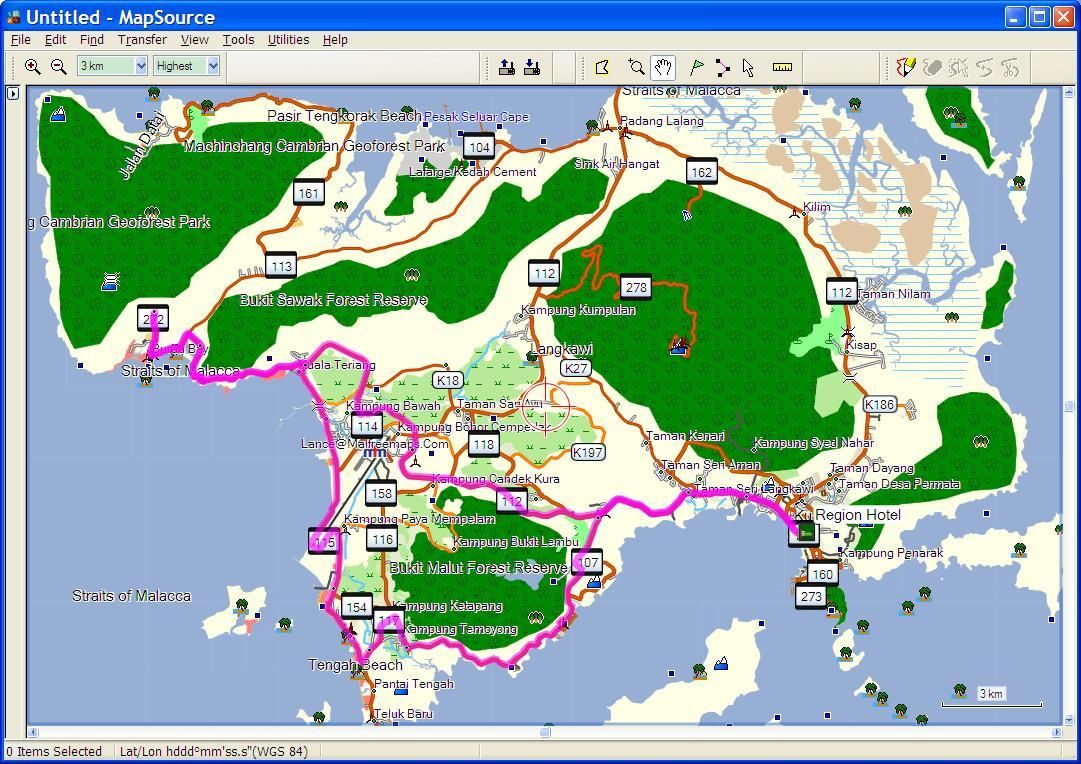This screenshot has height=764, width=1081.
Task: Open the File menu
Action: [x=21, y=39]
